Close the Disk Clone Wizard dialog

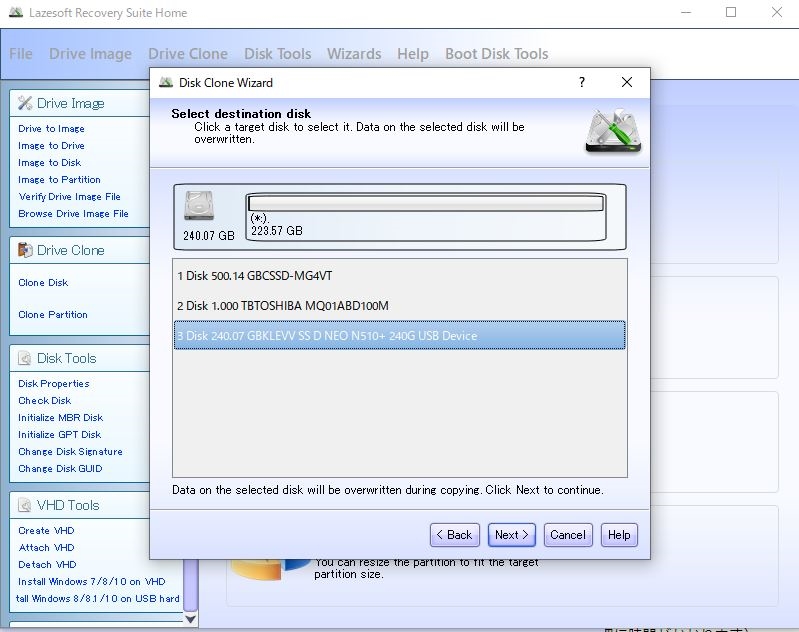pos(627,82)
